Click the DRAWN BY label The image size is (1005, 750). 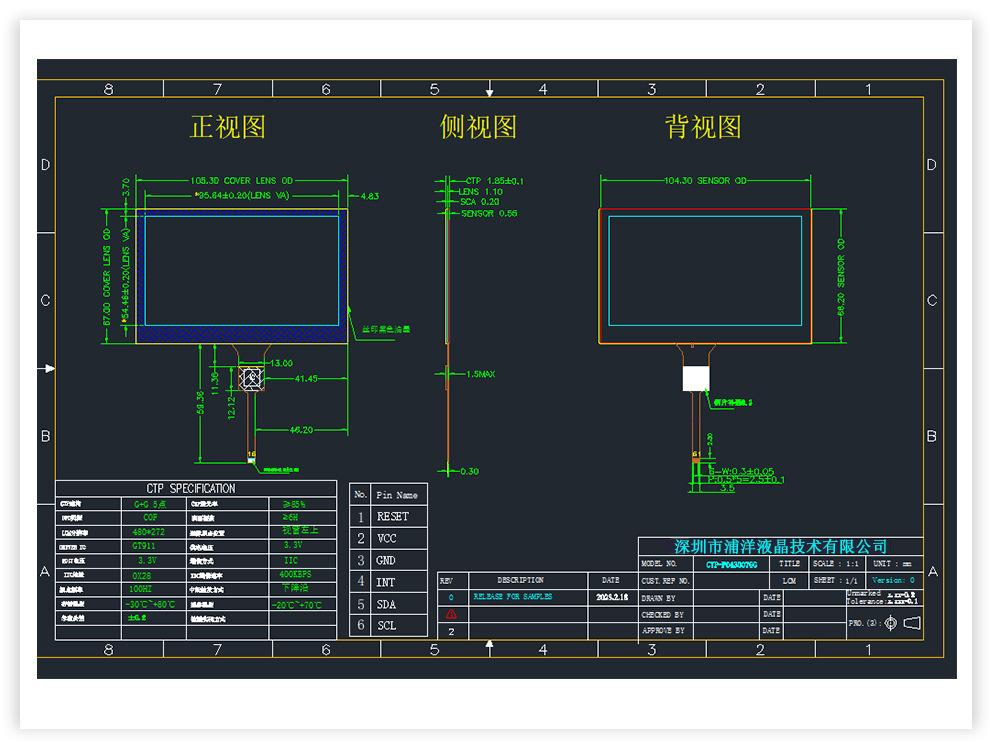658,598
